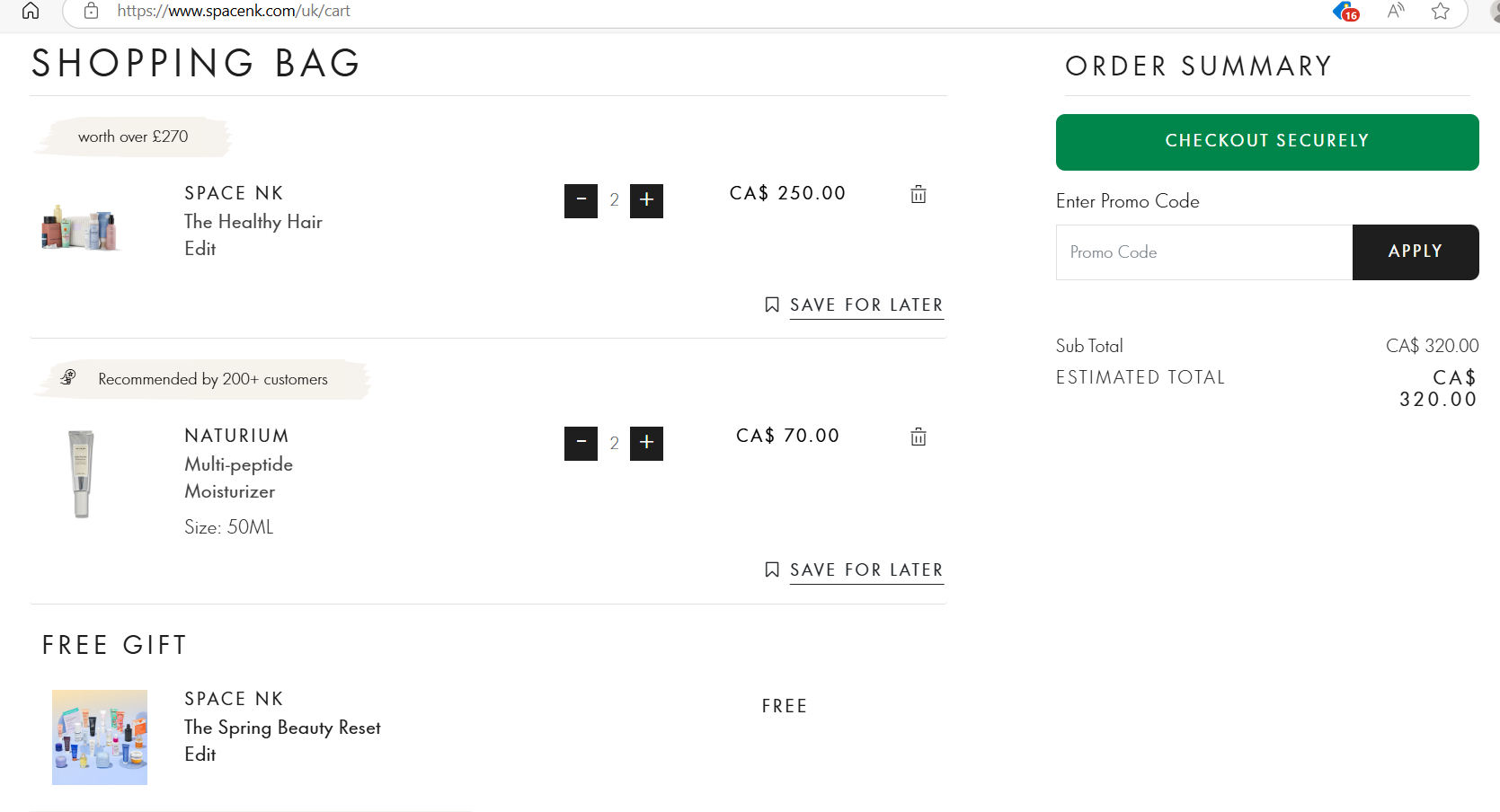Image resolution: width=1500 pixels, height=812 pixels.
Task: Click Checkout Securely button
Action: pos(1266,142)
